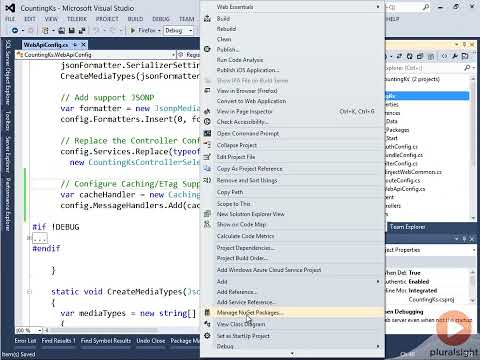Open the editor zoom percentage dropdown
This screenshot has height=360, width=480.
point(40,330)
